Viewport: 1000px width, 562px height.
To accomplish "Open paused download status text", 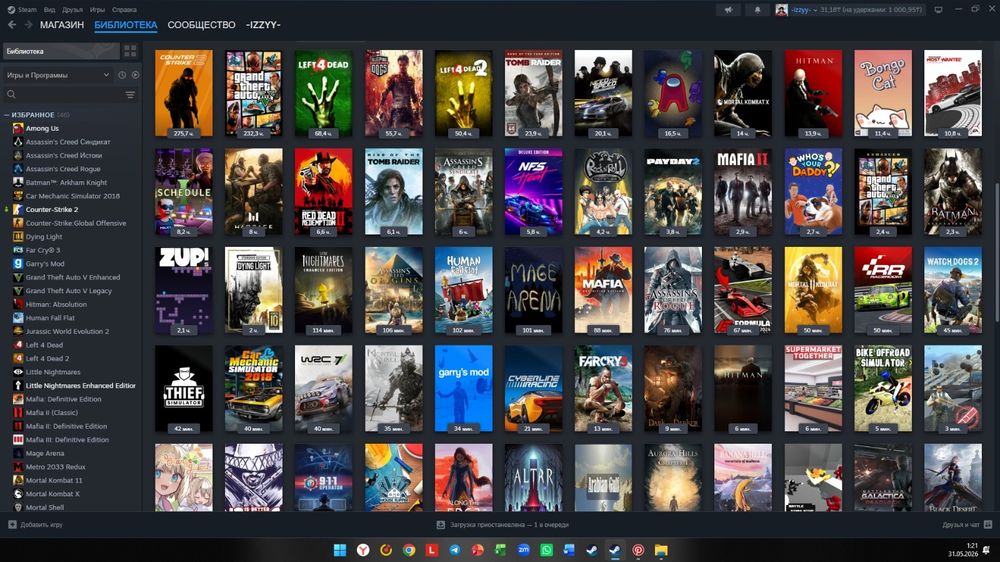I will click(509, 524).
